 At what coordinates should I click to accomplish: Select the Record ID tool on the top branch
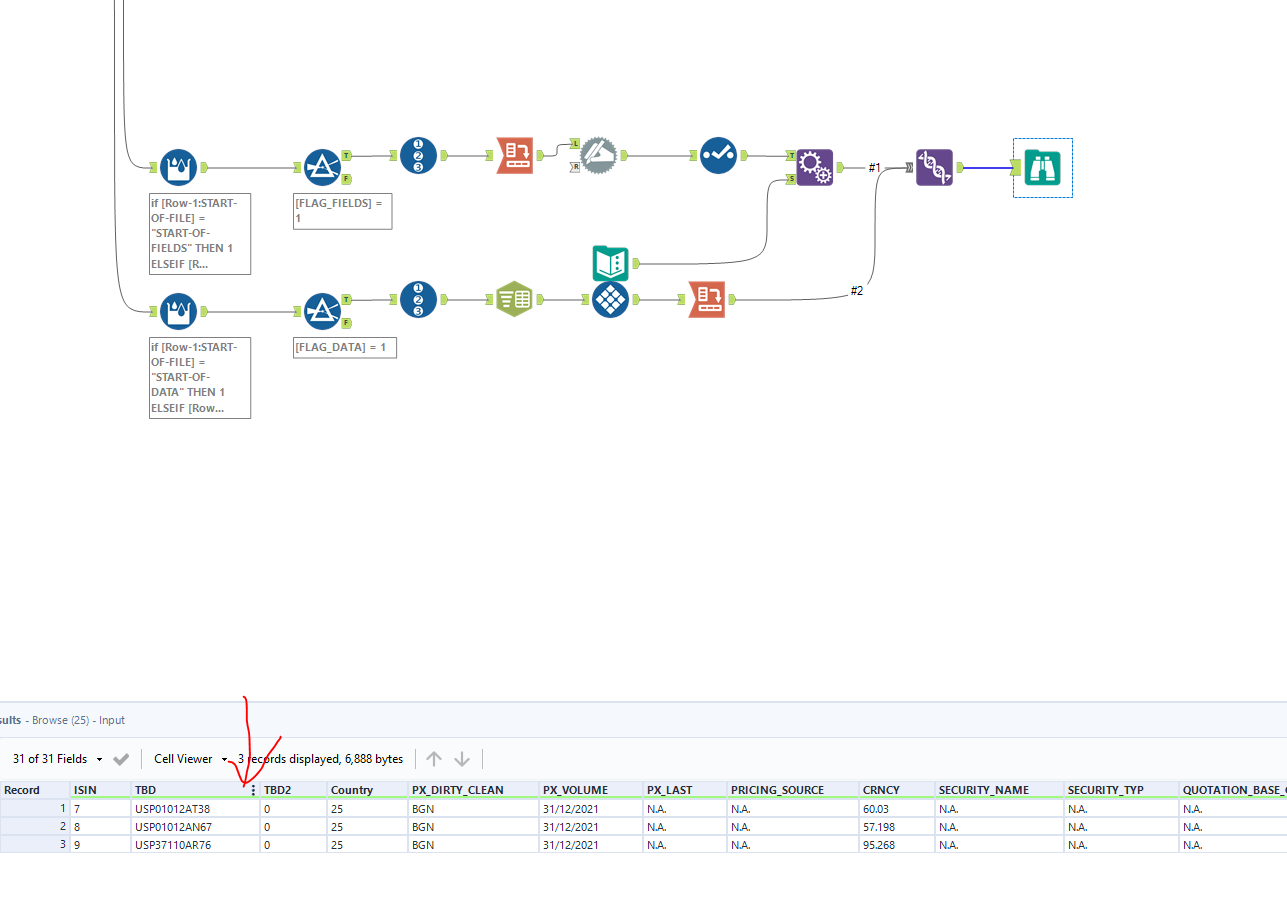point(418,155)
